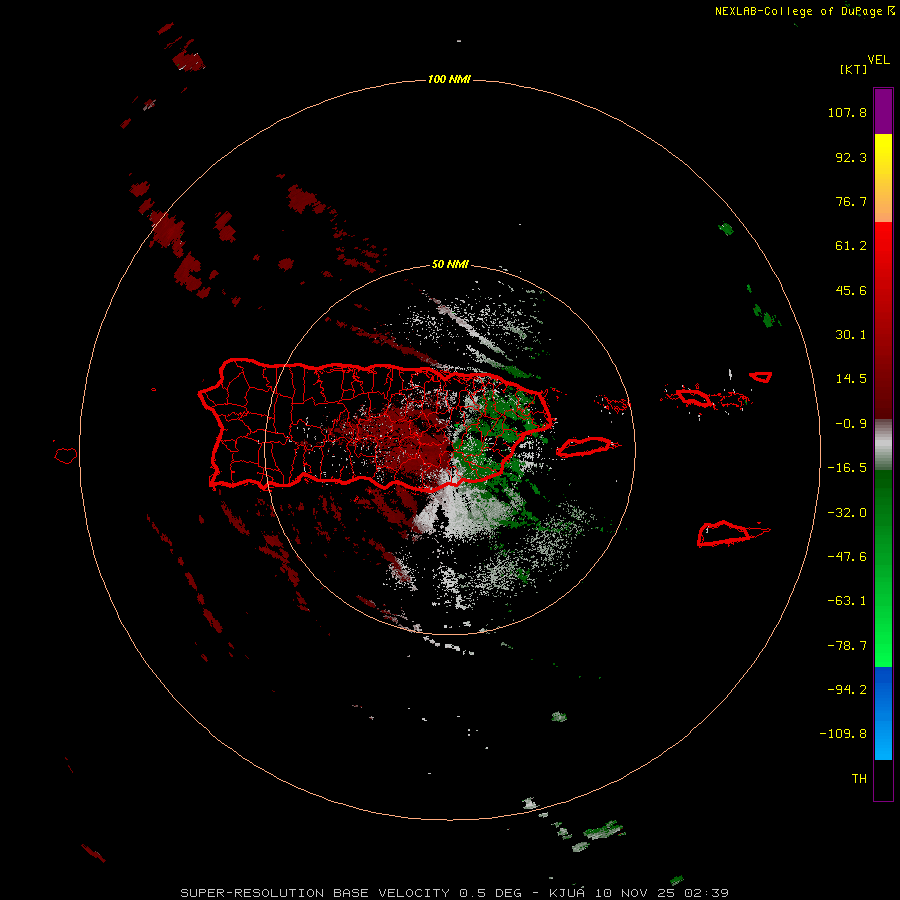This screenshot has width=900, height=900.
Task: Click the 30.1 legend value
Action: tap(851, 335)
